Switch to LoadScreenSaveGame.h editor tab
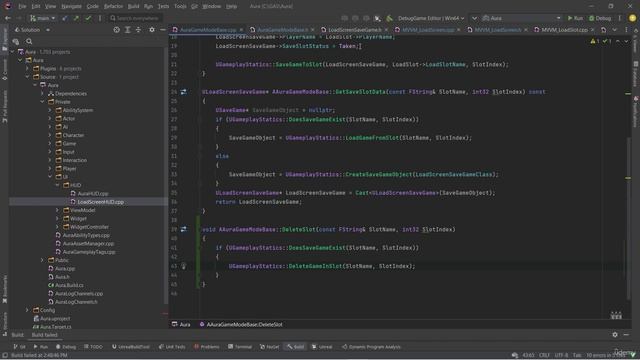640x360 pixels. pos(355,30)
